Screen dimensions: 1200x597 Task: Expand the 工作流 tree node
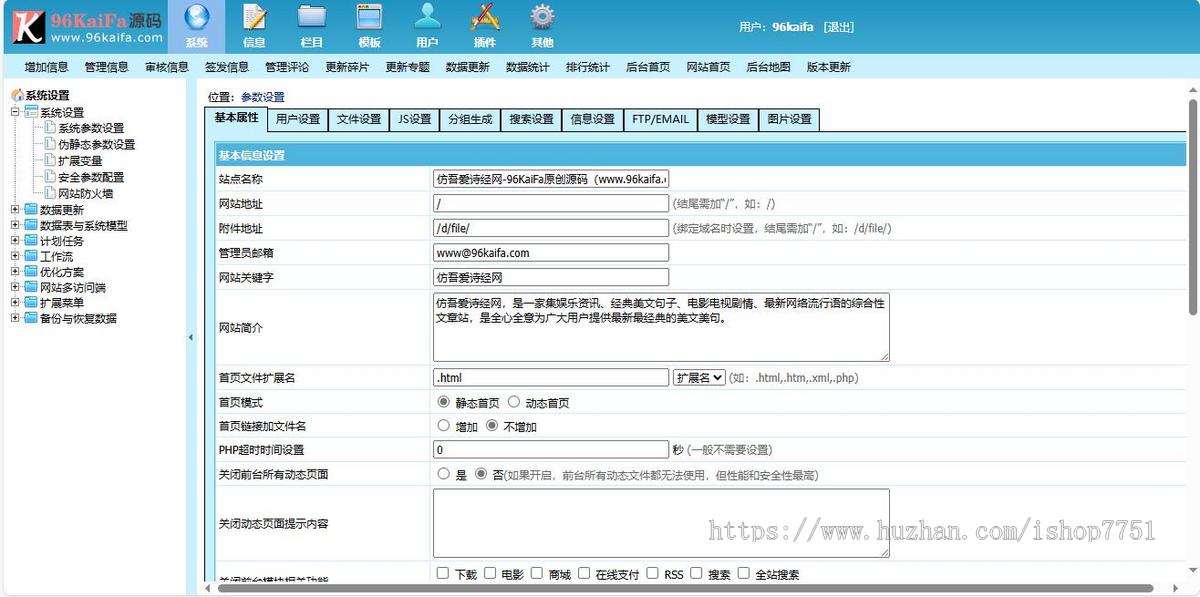point(15,257)
